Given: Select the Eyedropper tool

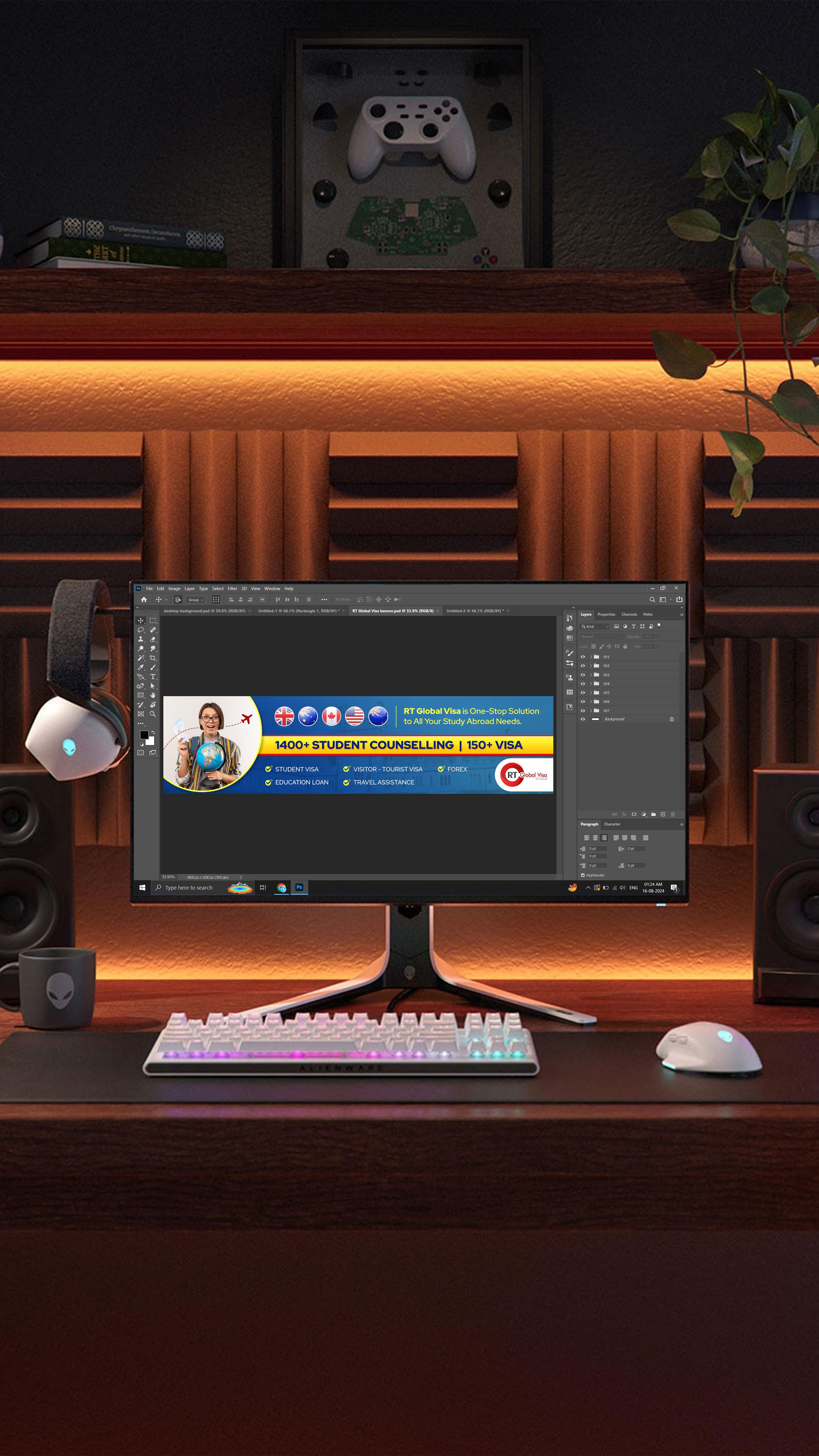Looking at the screenshot, I should [x=141, y=668].
